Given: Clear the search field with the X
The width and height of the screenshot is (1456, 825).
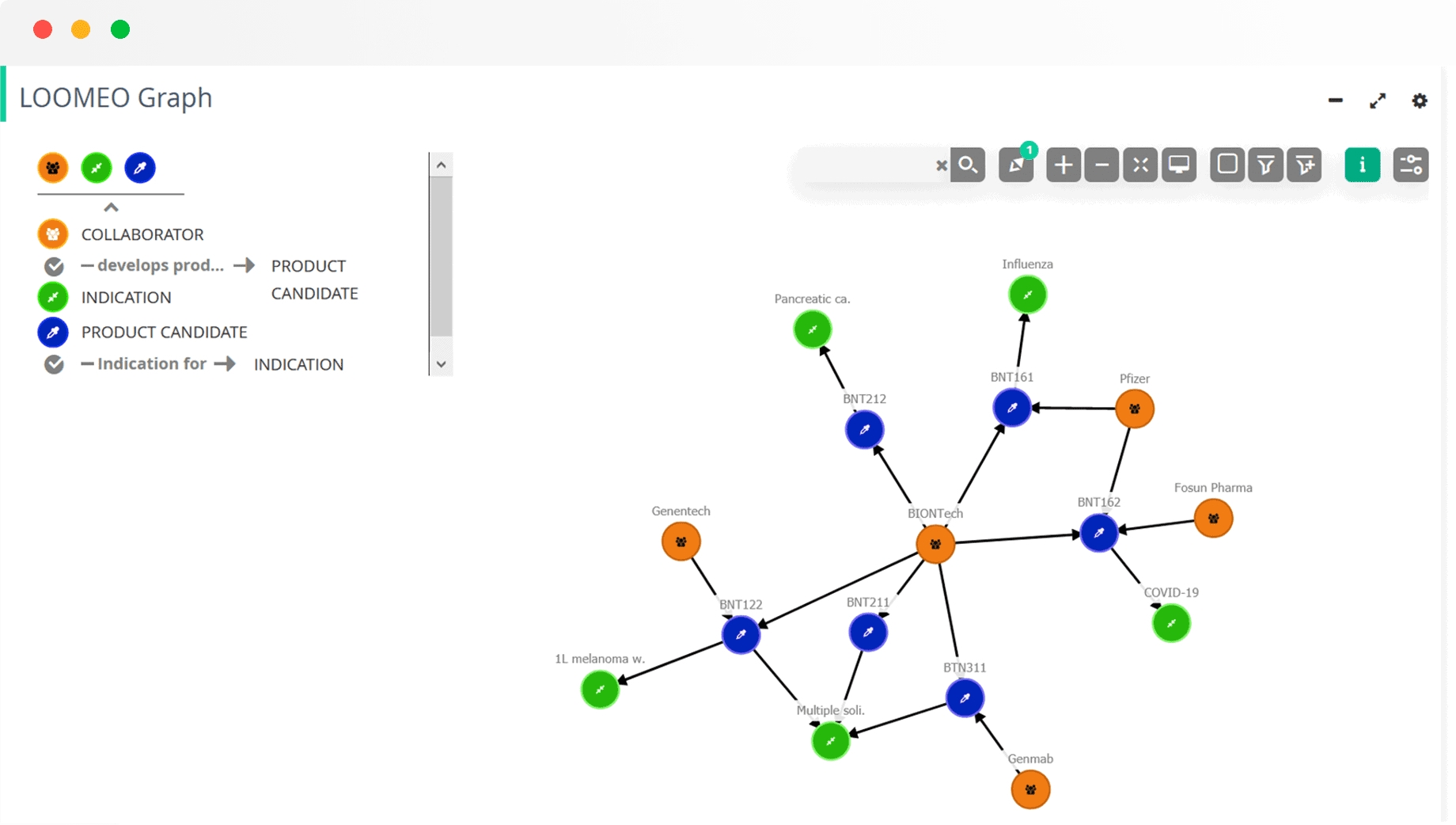Looking at the screenshot, I should point(941,165).
